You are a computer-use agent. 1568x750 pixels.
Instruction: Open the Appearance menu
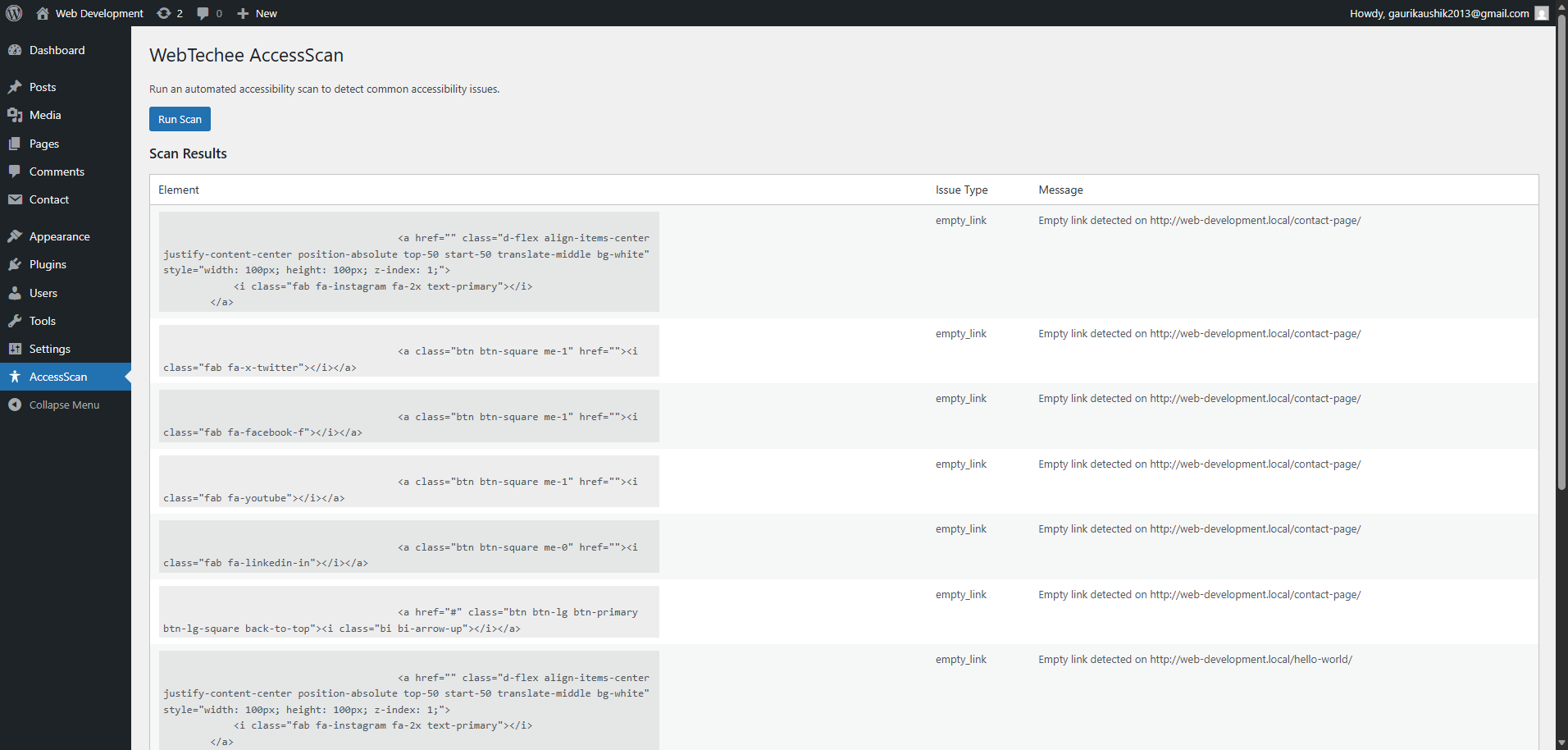66,236
